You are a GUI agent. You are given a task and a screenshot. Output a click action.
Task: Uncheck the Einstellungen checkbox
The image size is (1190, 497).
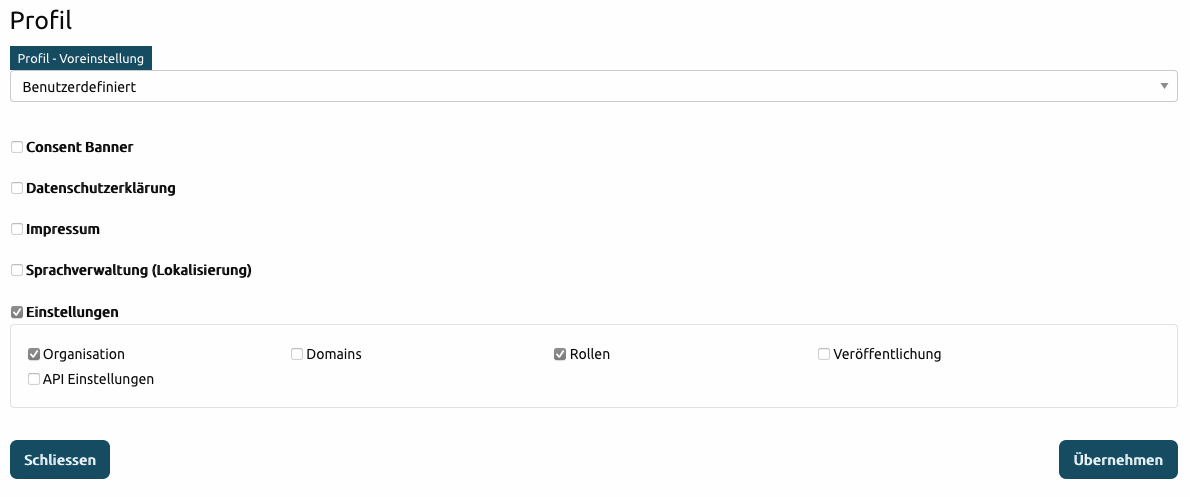point(17,312)
